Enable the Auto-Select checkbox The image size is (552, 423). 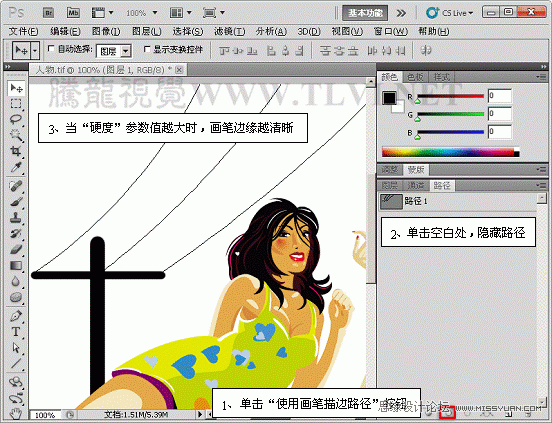[51, 49]
